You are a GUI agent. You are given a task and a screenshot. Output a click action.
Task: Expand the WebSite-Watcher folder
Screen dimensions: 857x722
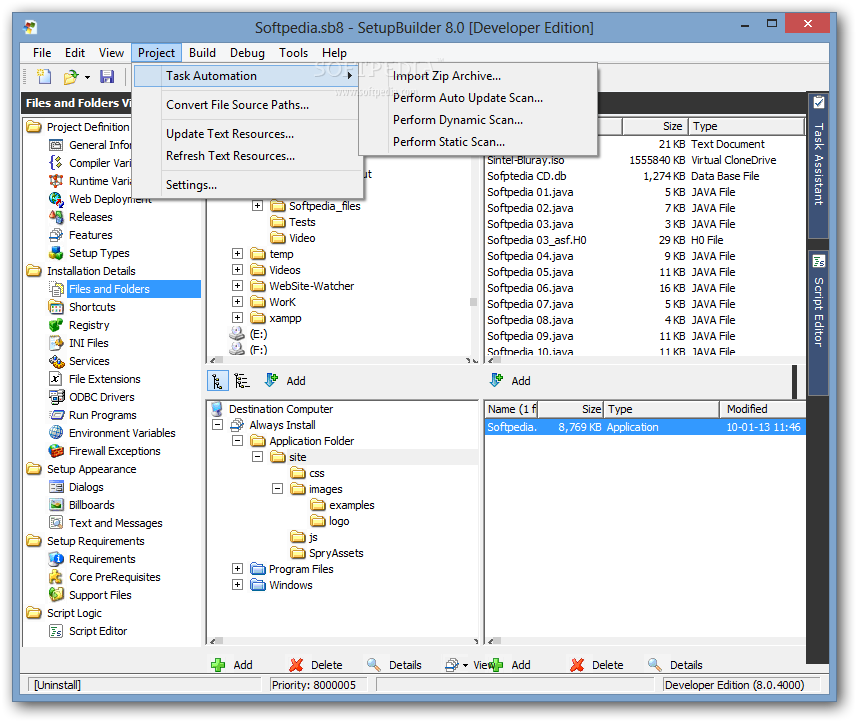(x=237, y=286)
